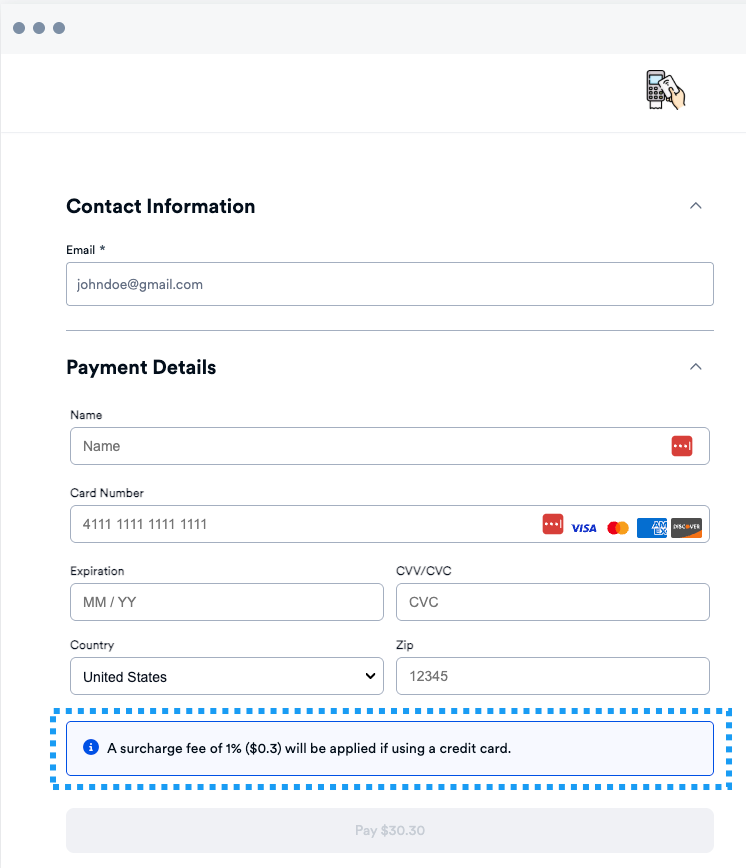Click the card terminal logo icon
The image size is (746, 868).
point(665,90)
